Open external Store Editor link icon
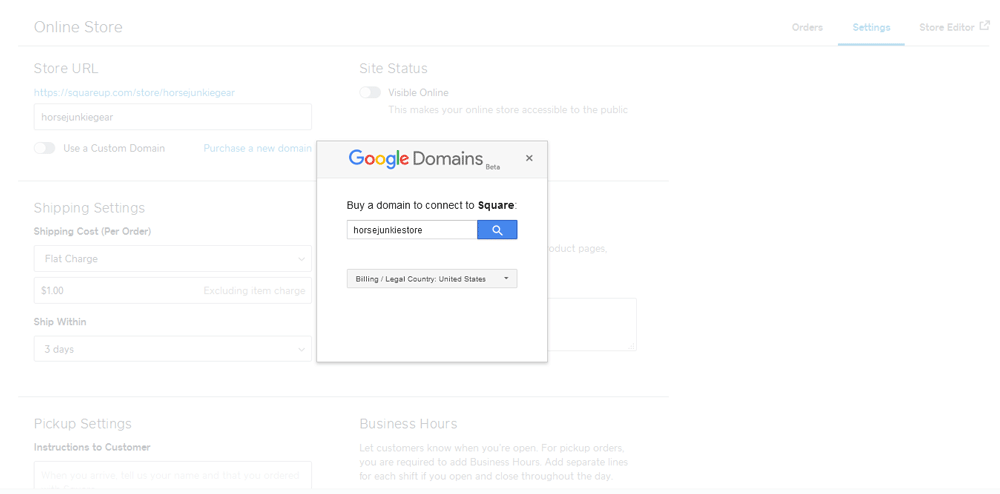 point(985,27)
